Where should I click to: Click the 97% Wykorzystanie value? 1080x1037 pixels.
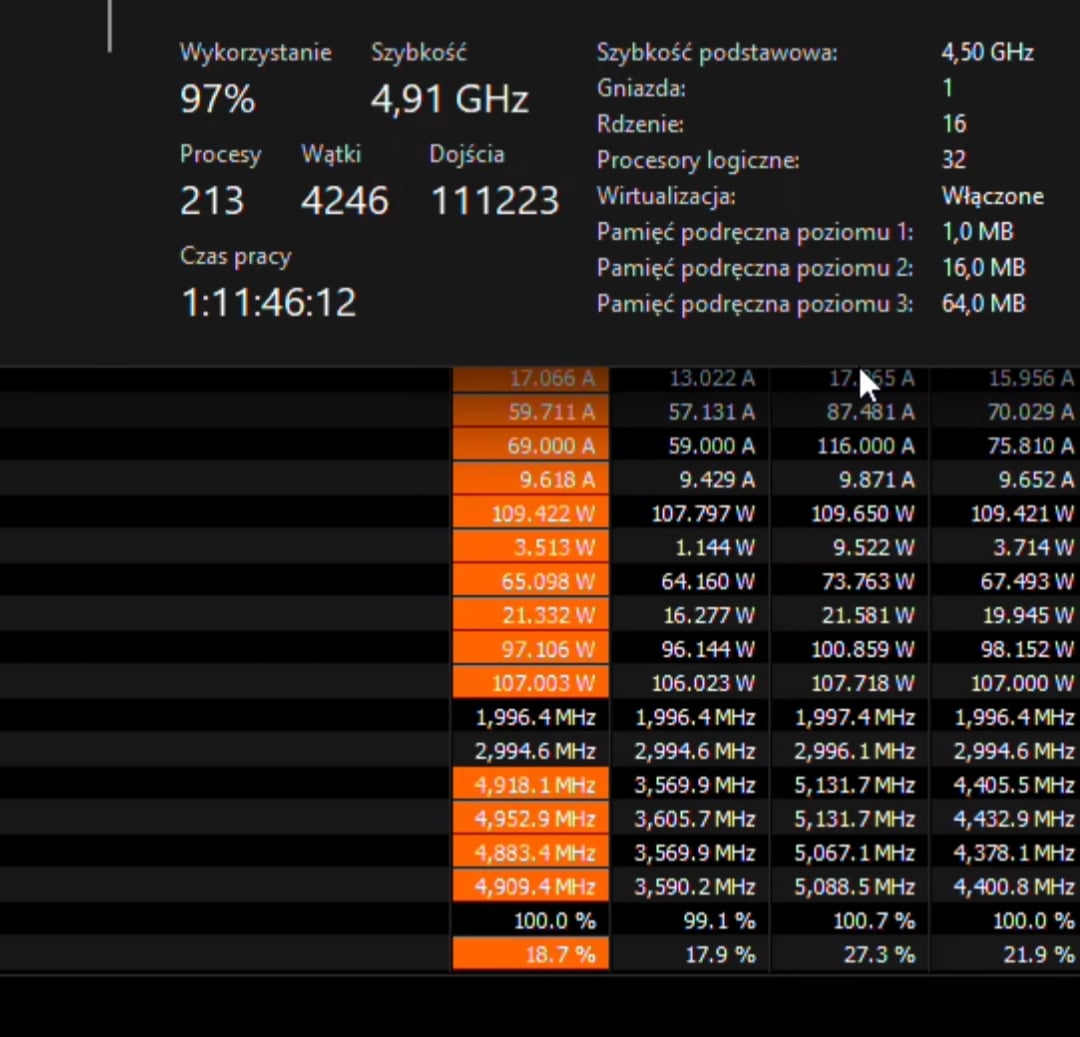coord(217,98)
